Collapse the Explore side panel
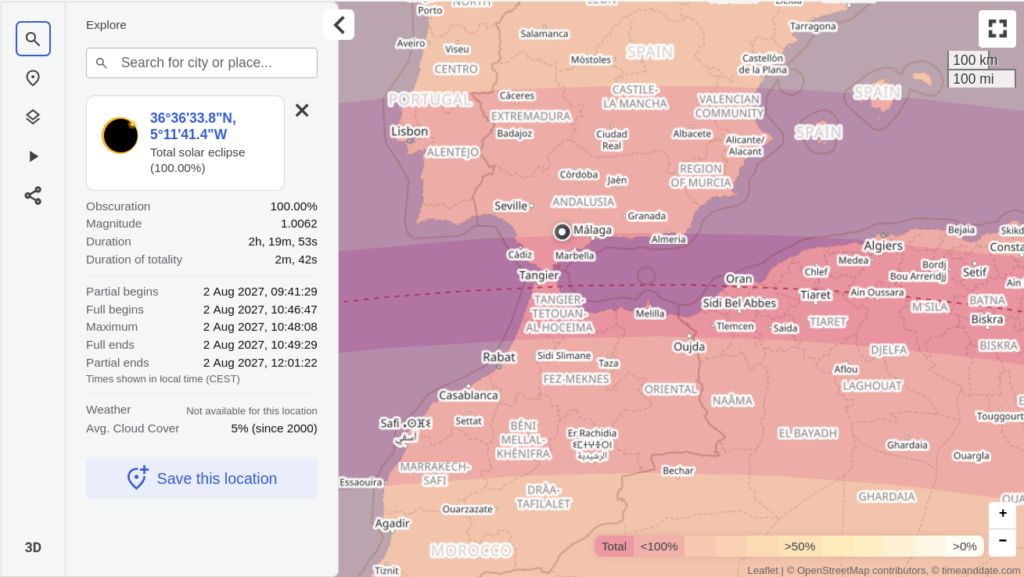This screenshot has height=577, width=1024. coord(339,25)
